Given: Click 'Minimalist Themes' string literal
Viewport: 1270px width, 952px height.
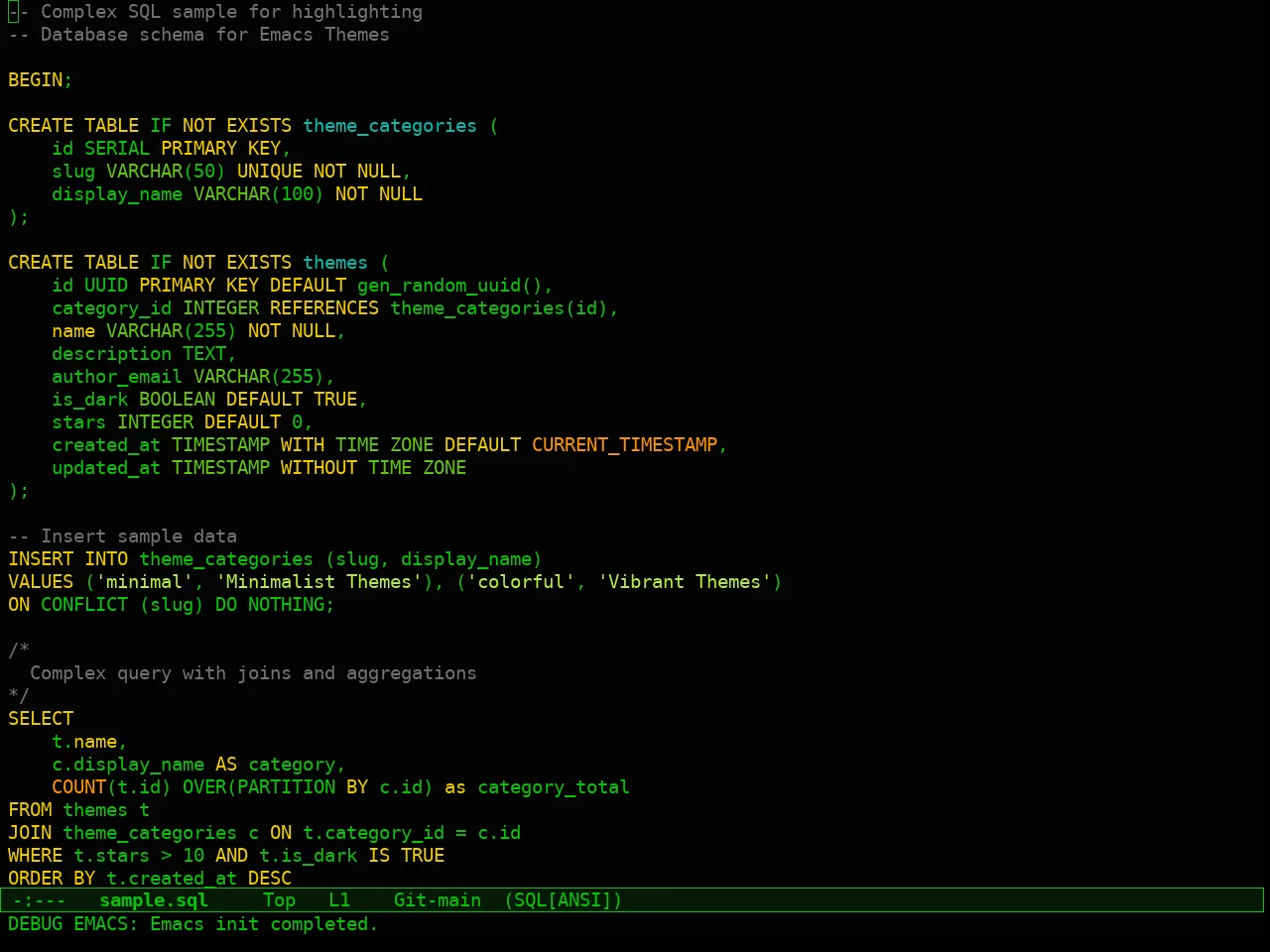Looking at the screenshot, I should pos(318,582).
